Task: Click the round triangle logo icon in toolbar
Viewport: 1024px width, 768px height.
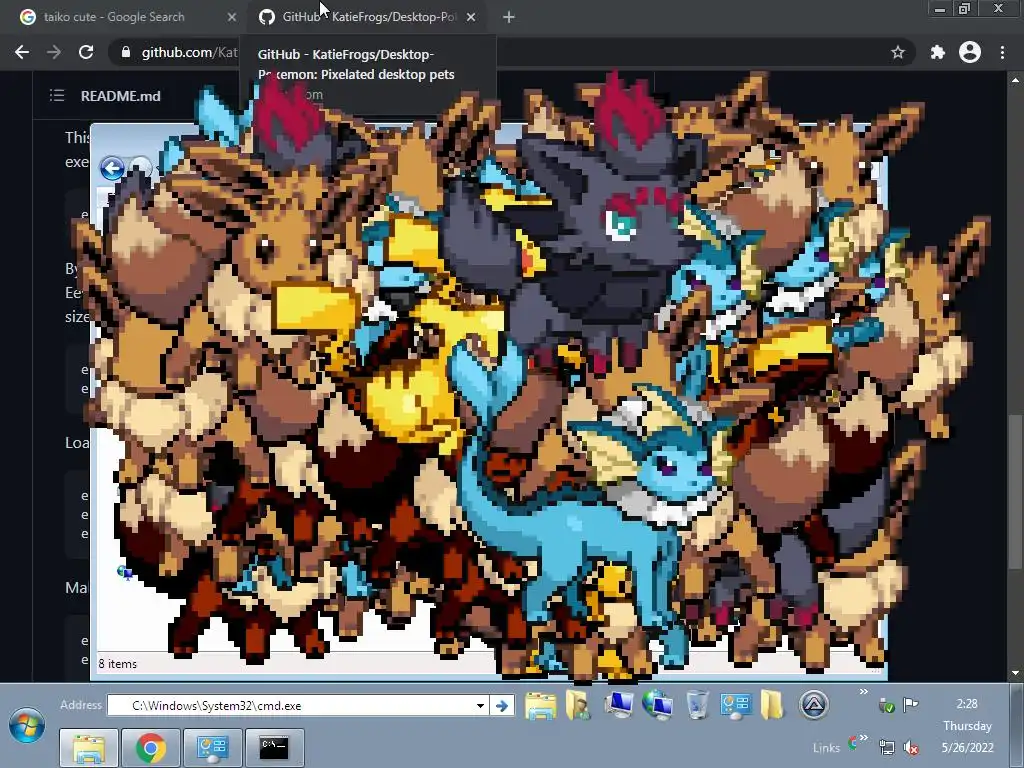Action: [813, 705]
